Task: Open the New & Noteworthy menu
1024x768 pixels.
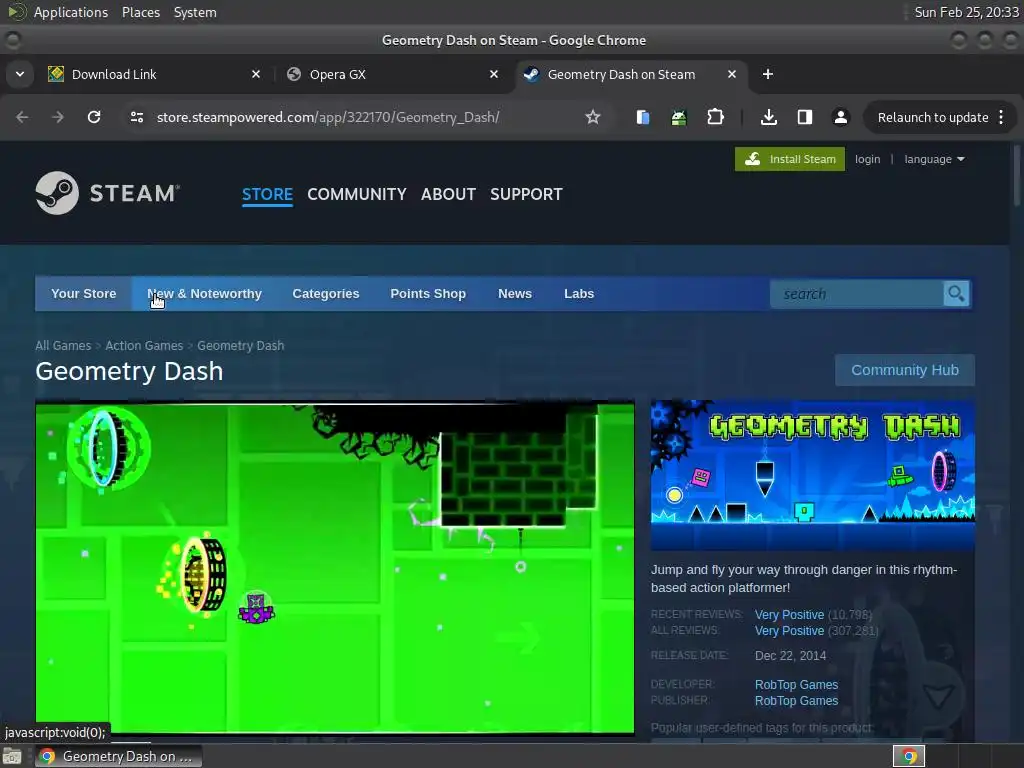Action: pos(204,294)
